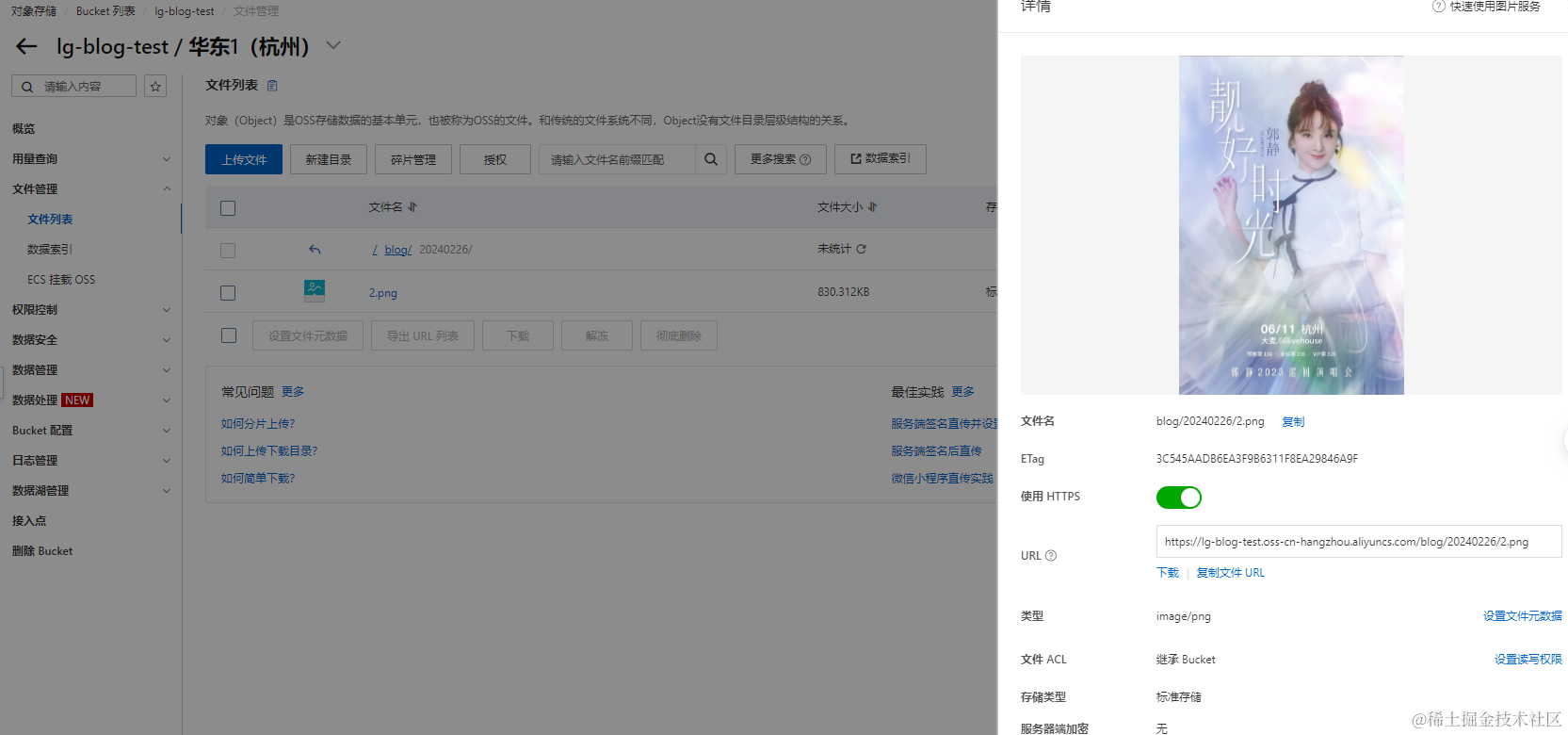Click the sidebar 请输入内容 search field
The width and height of the screenshot is (1568, 735).
[x=73, y=87]
